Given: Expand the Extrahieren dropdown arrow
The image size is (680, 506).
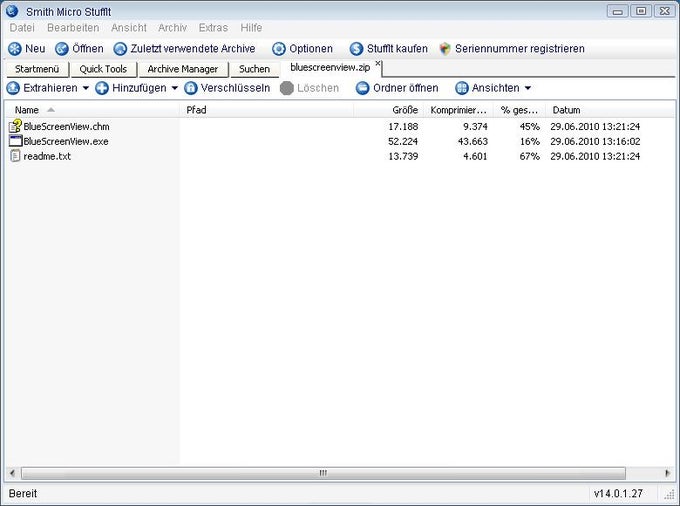Looking at the screenshot, I should click(86, 88).
